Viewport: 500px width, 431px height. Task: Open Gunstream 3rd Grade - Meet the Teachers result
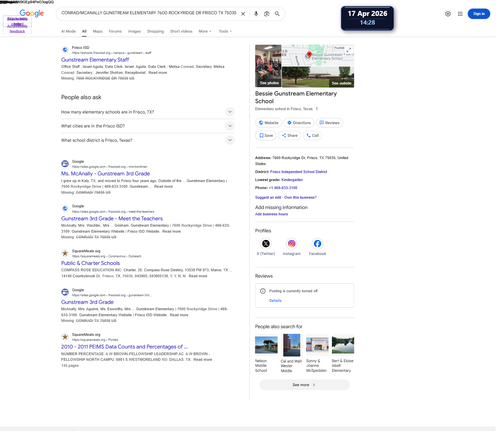pyautogui.click(x=112, y=219)
